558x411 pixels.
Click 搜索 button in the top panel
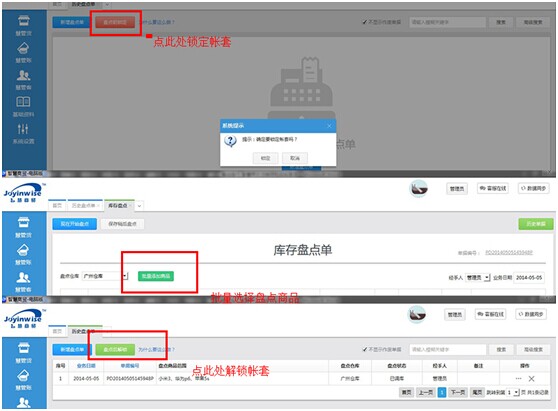[x=501, y=22]
